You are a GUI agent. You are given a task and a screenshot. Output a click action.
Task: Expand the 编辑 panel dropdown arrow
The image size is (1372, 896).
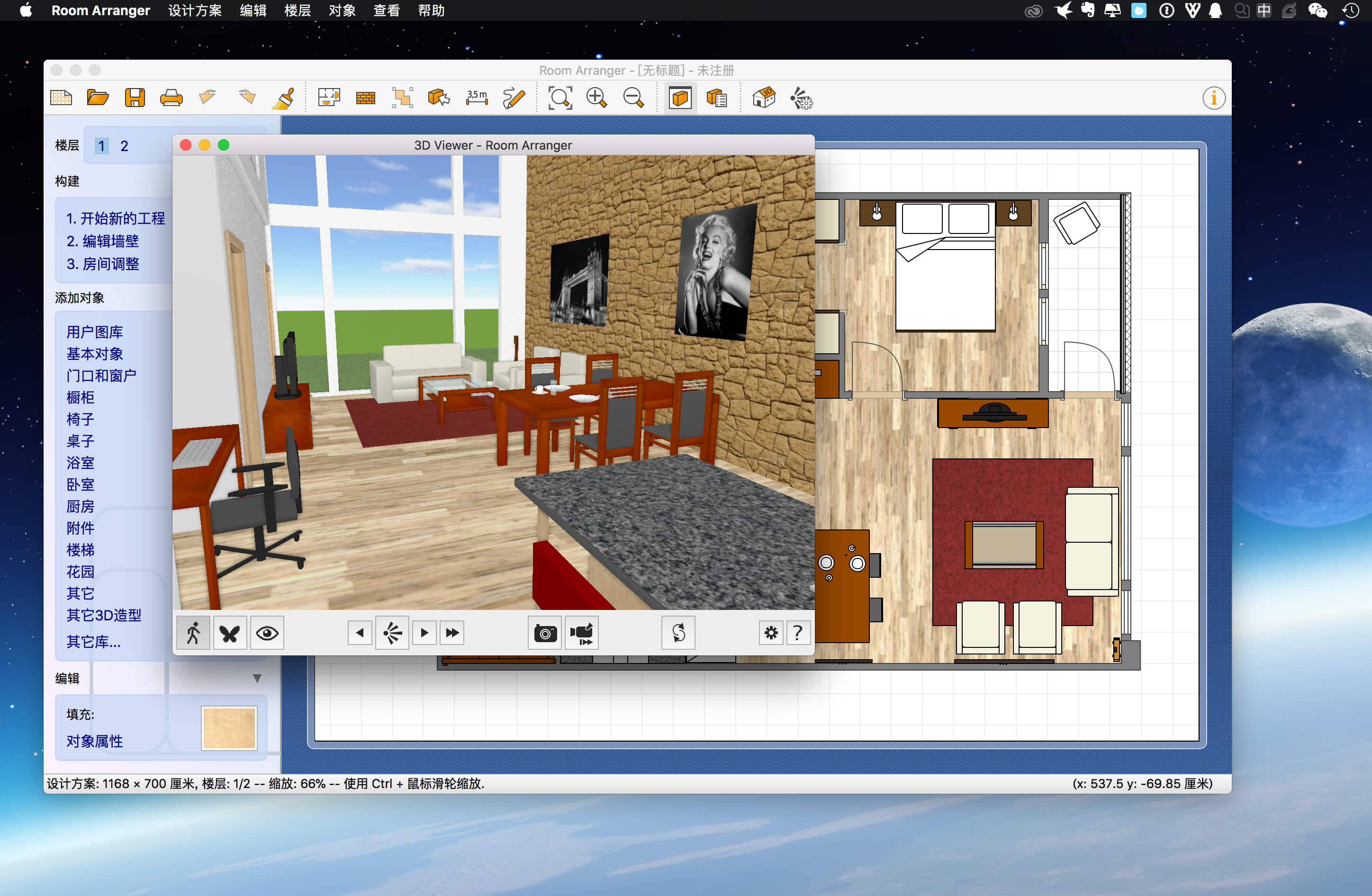pos(257,678)
